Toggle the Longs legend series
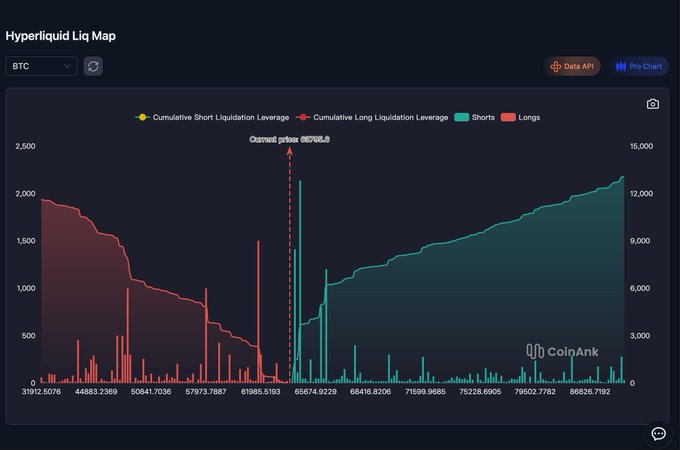The height and width of the screenshot is (450, 680). (520, 117)
